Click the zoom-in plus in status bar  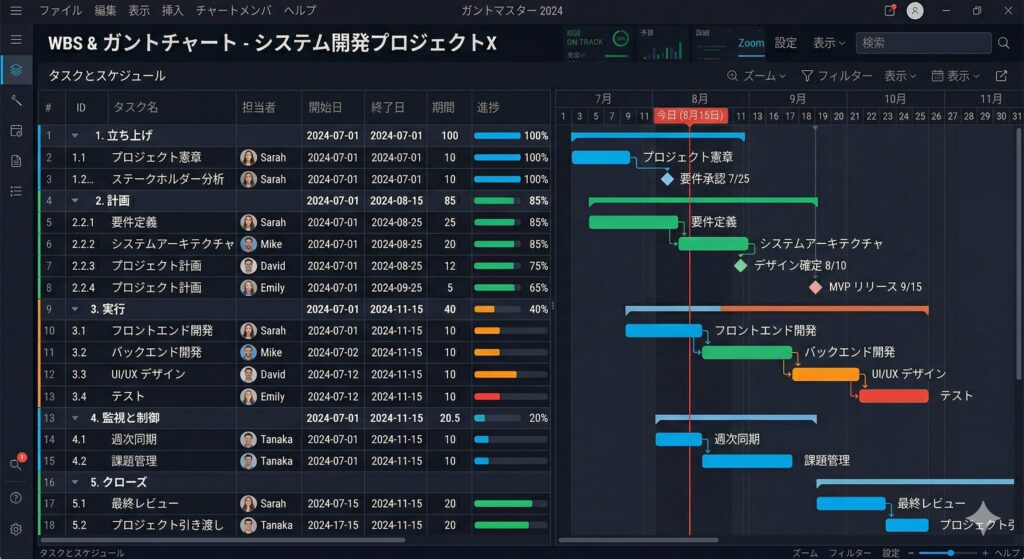[x=985, y=553]
